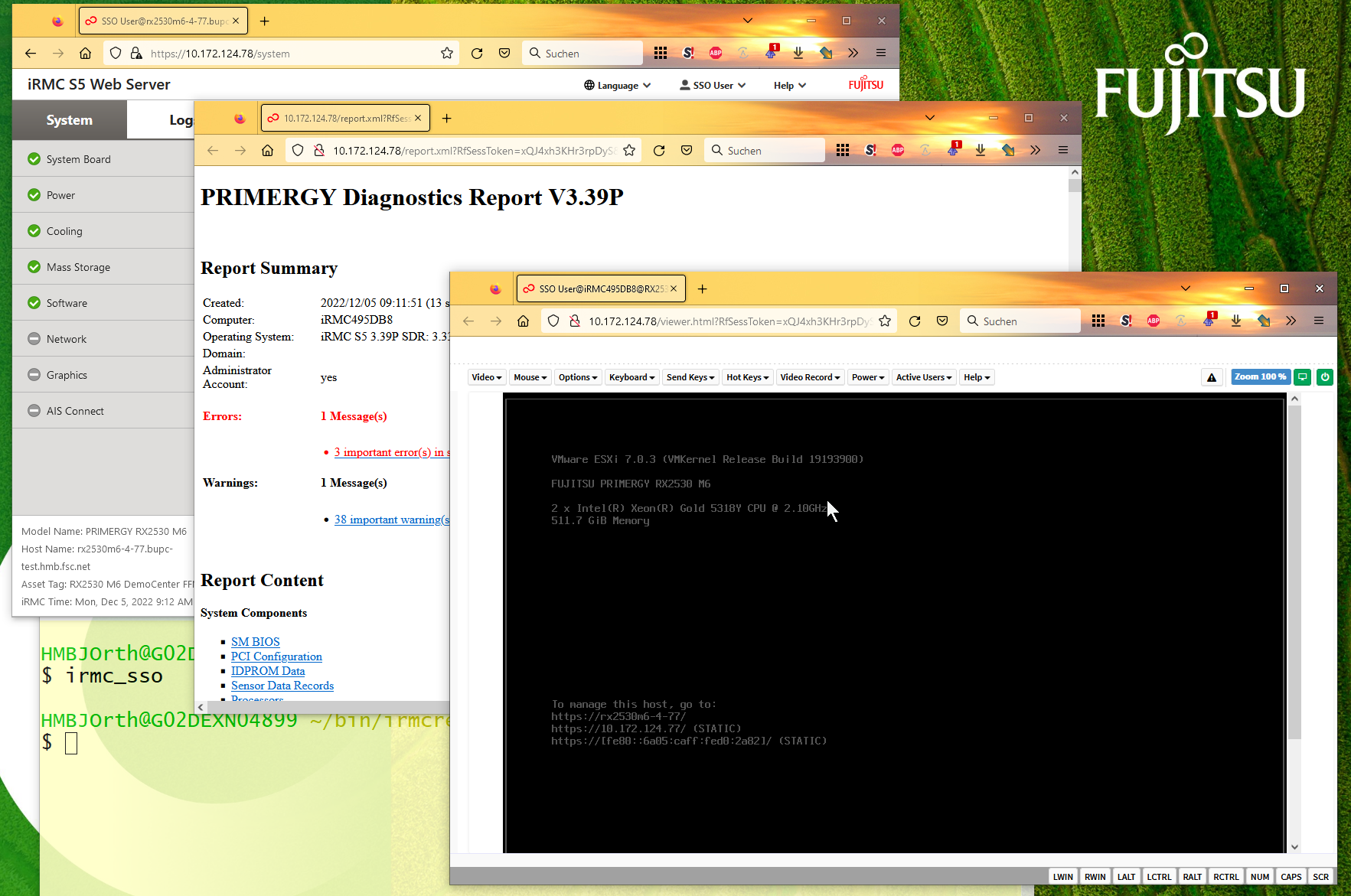1351x896 pixels.
Task: Toggle the RWIN key indicator
Action: click(x=1095, y=877)
